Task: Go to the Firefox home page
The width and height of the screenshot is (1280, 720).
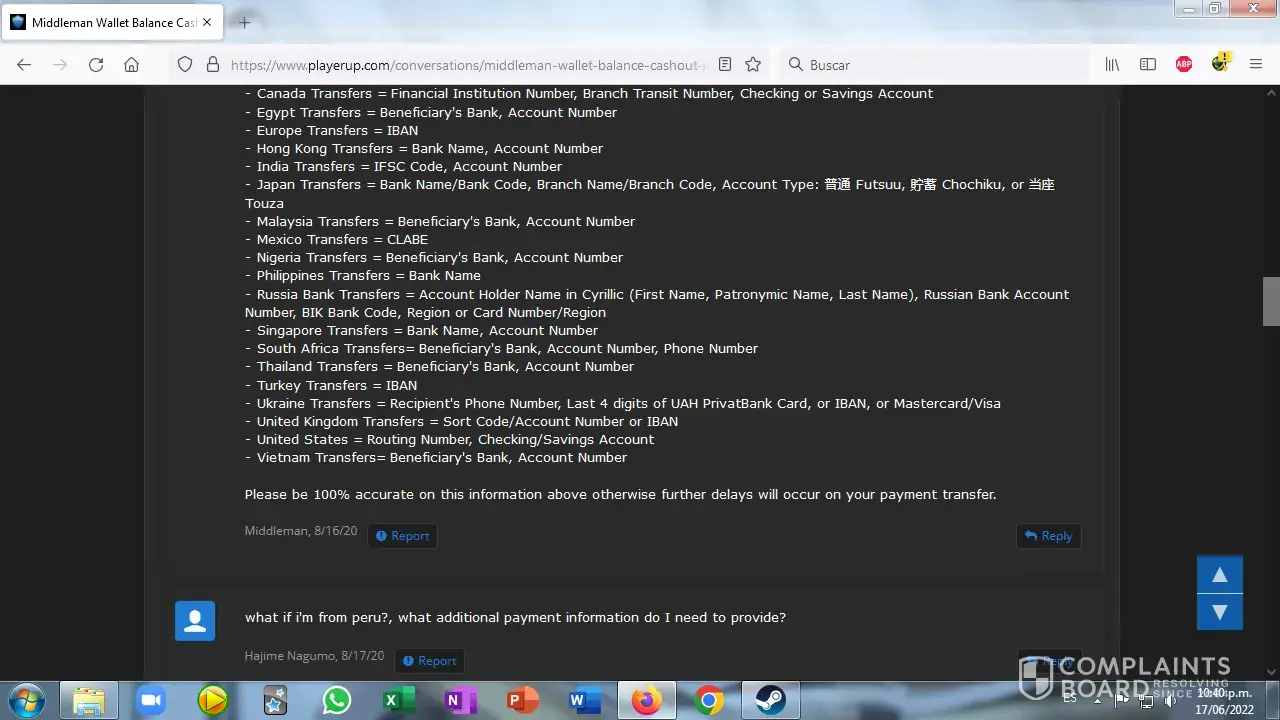Action: click(131, 64)
